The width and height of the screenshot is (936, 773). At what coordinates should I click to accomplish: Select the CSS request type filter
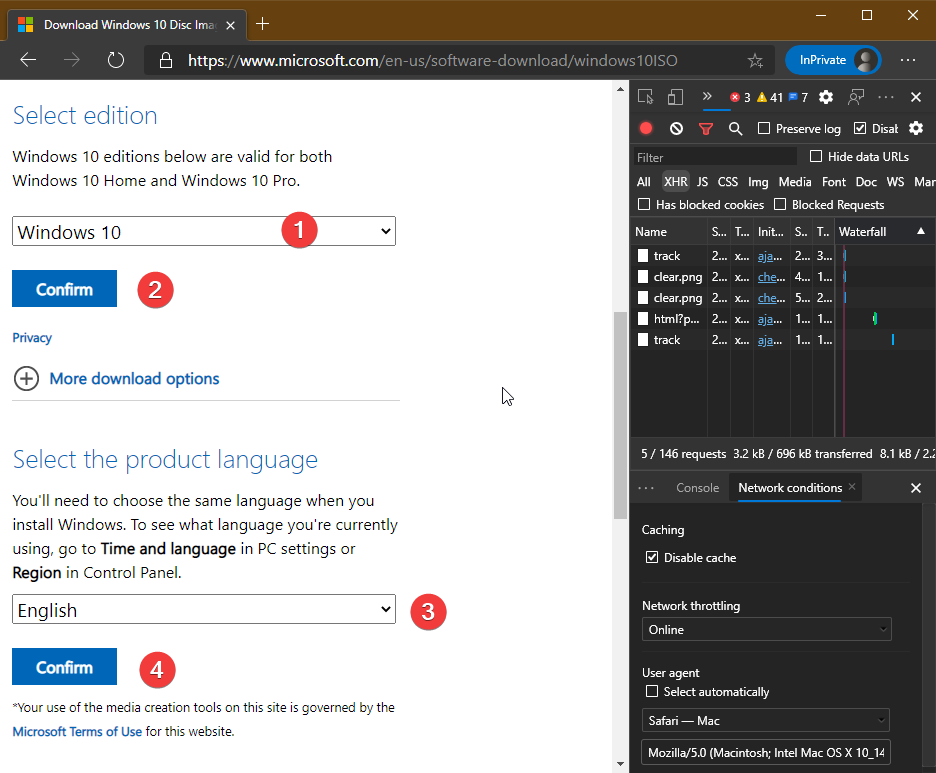click(x=728, y=181)
